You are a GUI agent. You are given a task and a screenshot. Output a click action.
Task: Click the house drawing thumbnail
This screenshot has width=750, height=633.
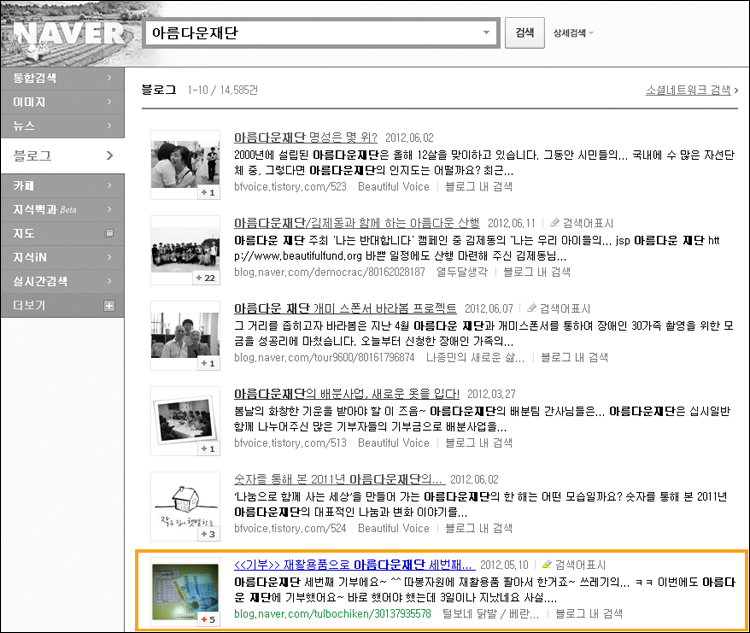(x=185, y=506)
